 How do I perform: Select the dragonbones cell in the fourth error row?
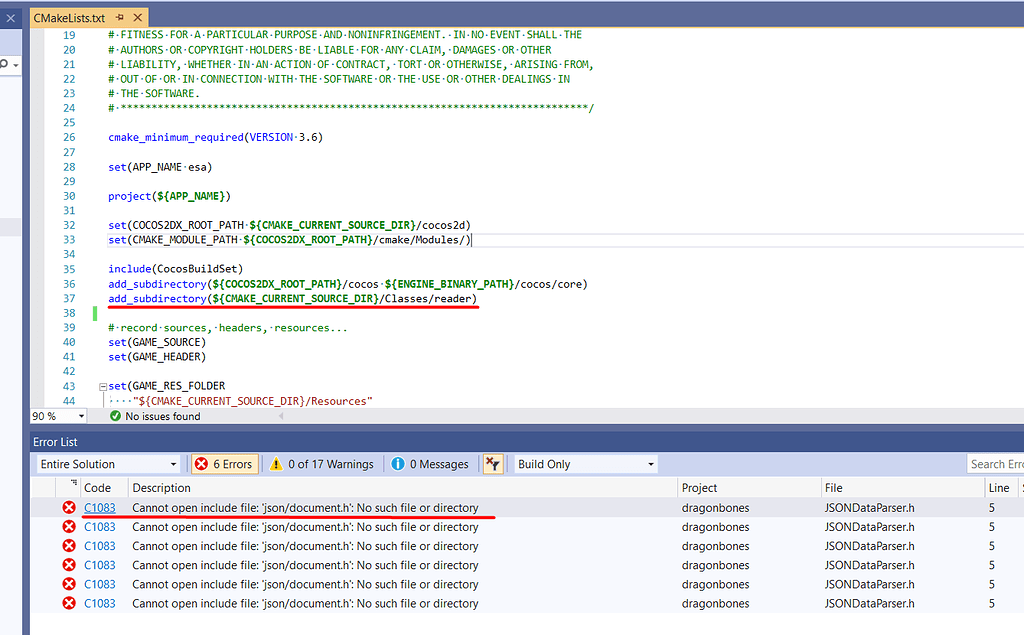click(x=715, y=565)
